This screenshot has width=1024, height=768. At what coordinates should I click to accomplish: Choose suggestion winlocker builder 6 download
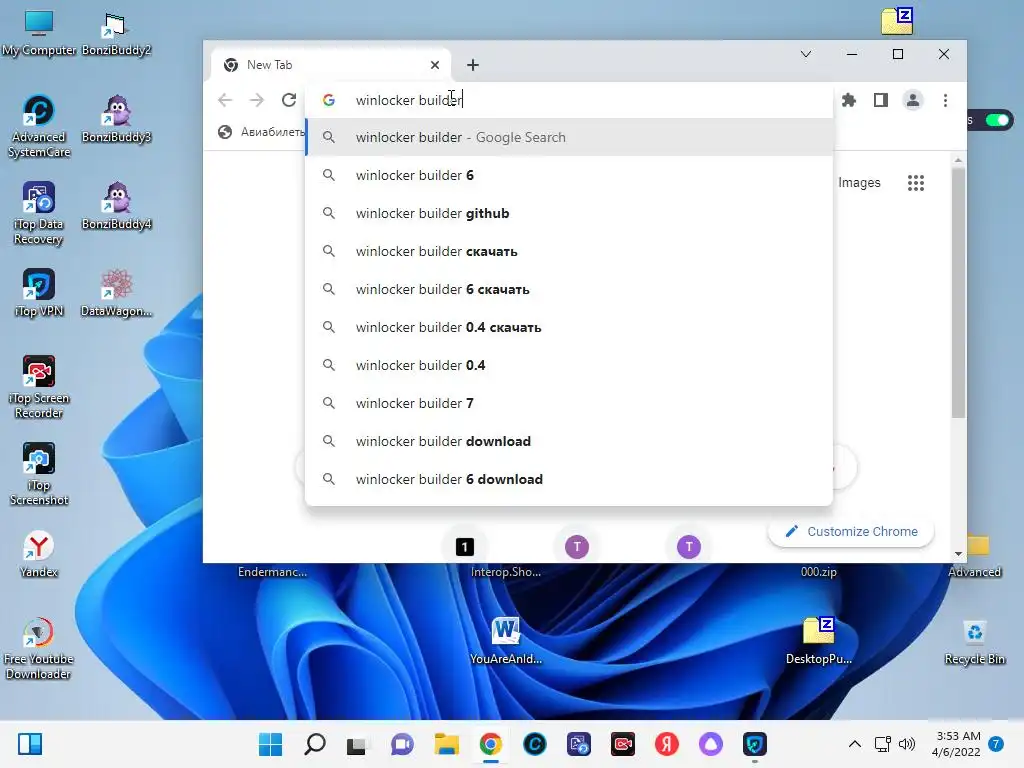point(569,479)
